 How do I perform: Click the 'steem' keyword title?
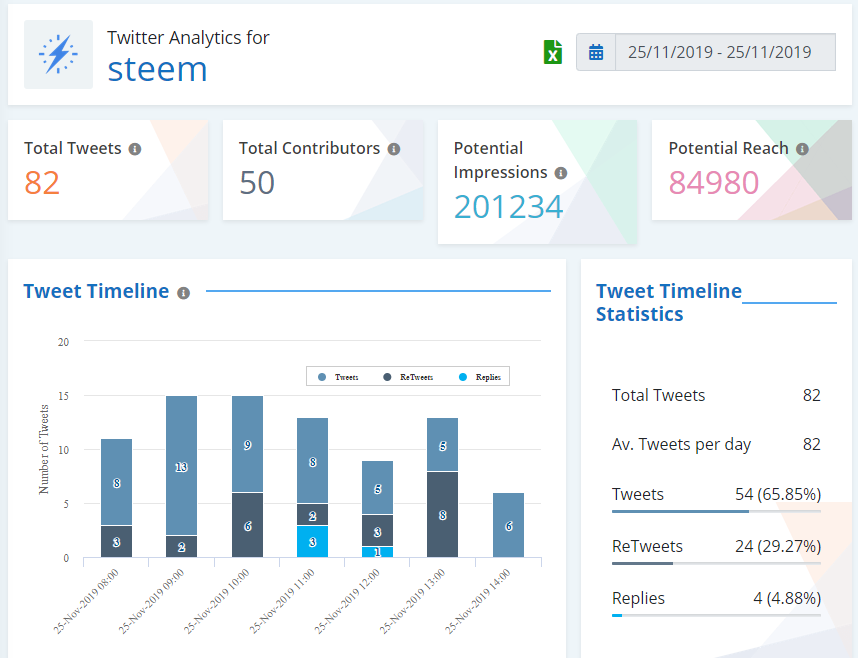point(157,70)
